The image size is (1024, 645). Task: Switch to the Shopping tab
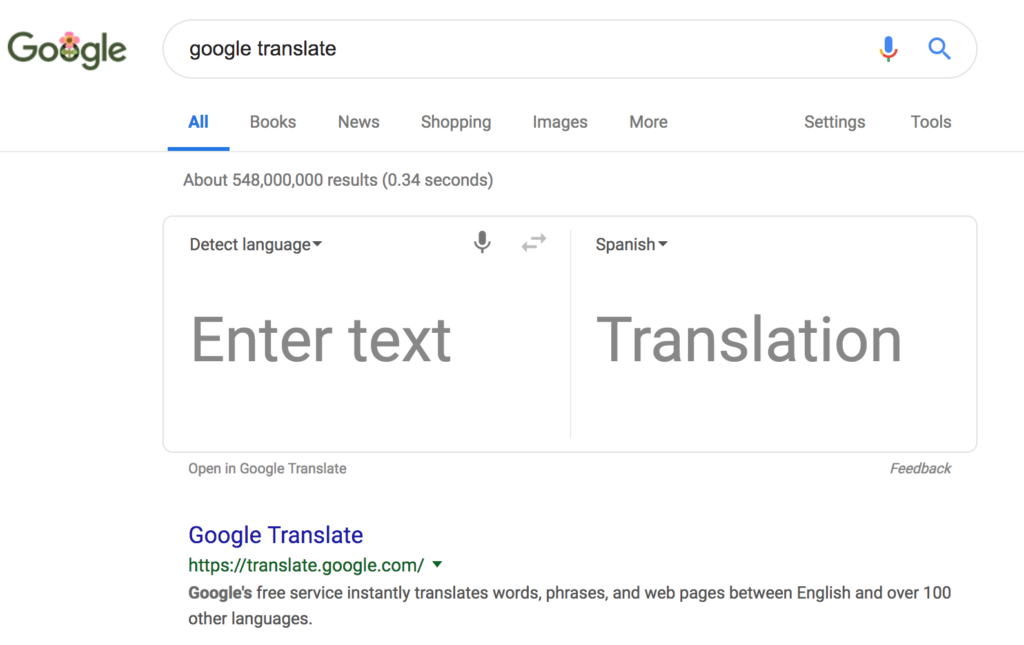(x=456, y=122)
